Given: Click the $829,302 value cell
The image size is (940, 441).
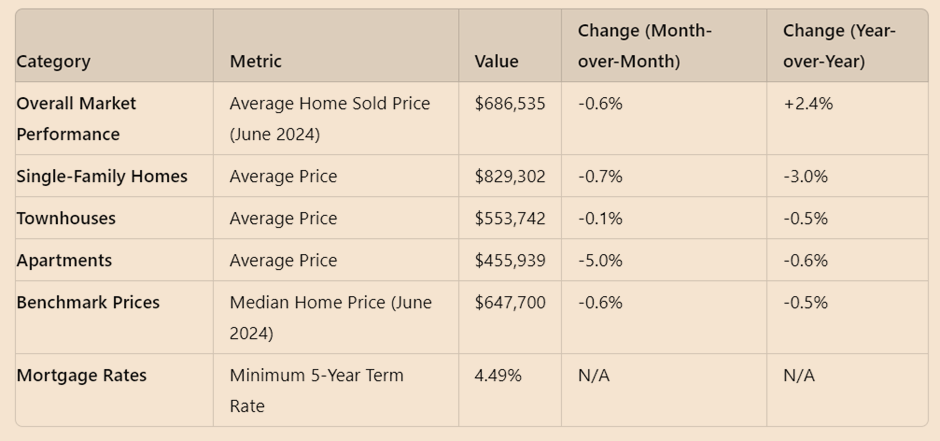Looking at the screenshot, I should point(510,176).
